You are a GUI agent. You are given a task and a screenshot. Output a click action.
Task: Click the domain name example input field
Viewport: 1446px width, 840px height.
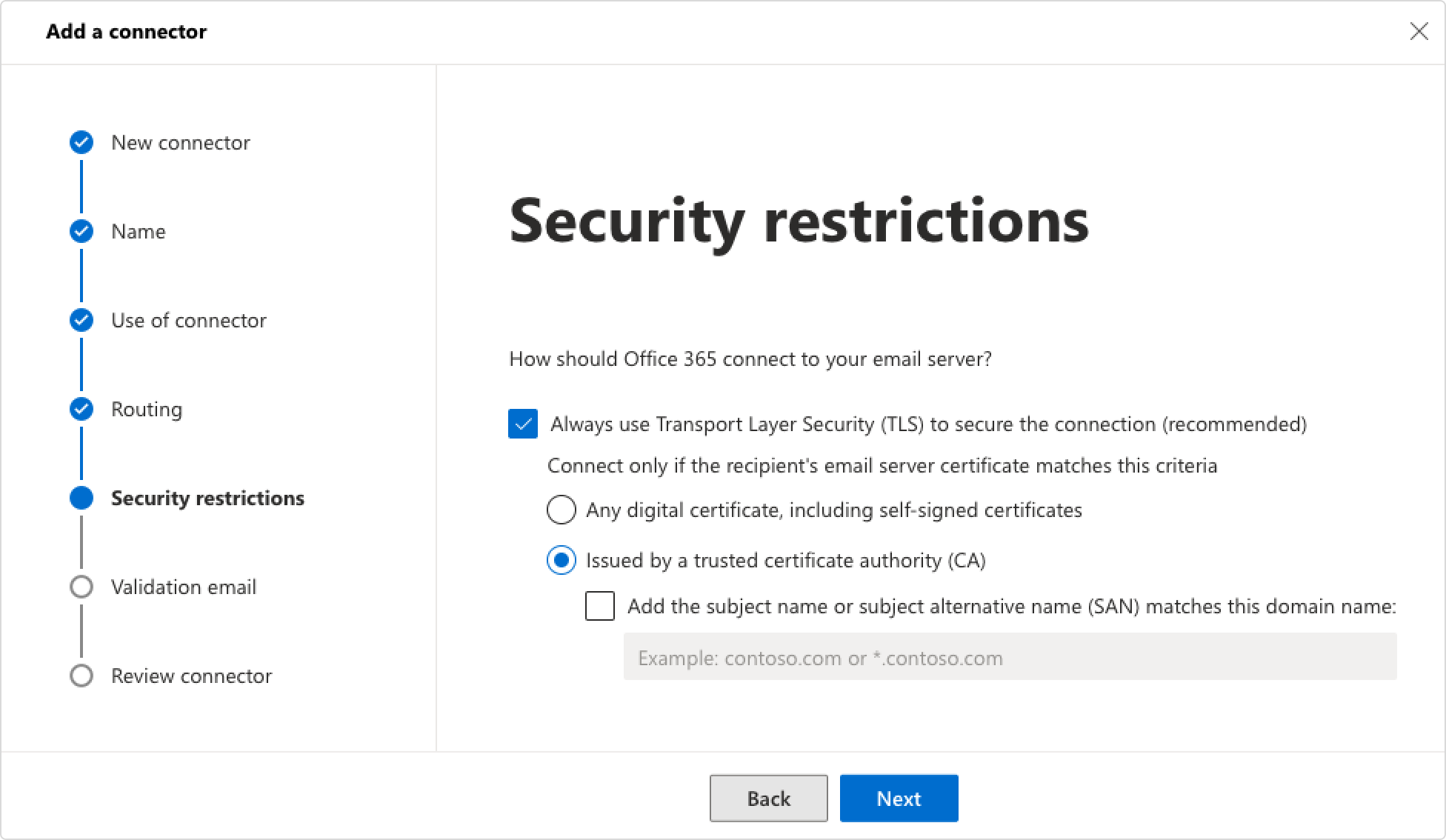1010,656
